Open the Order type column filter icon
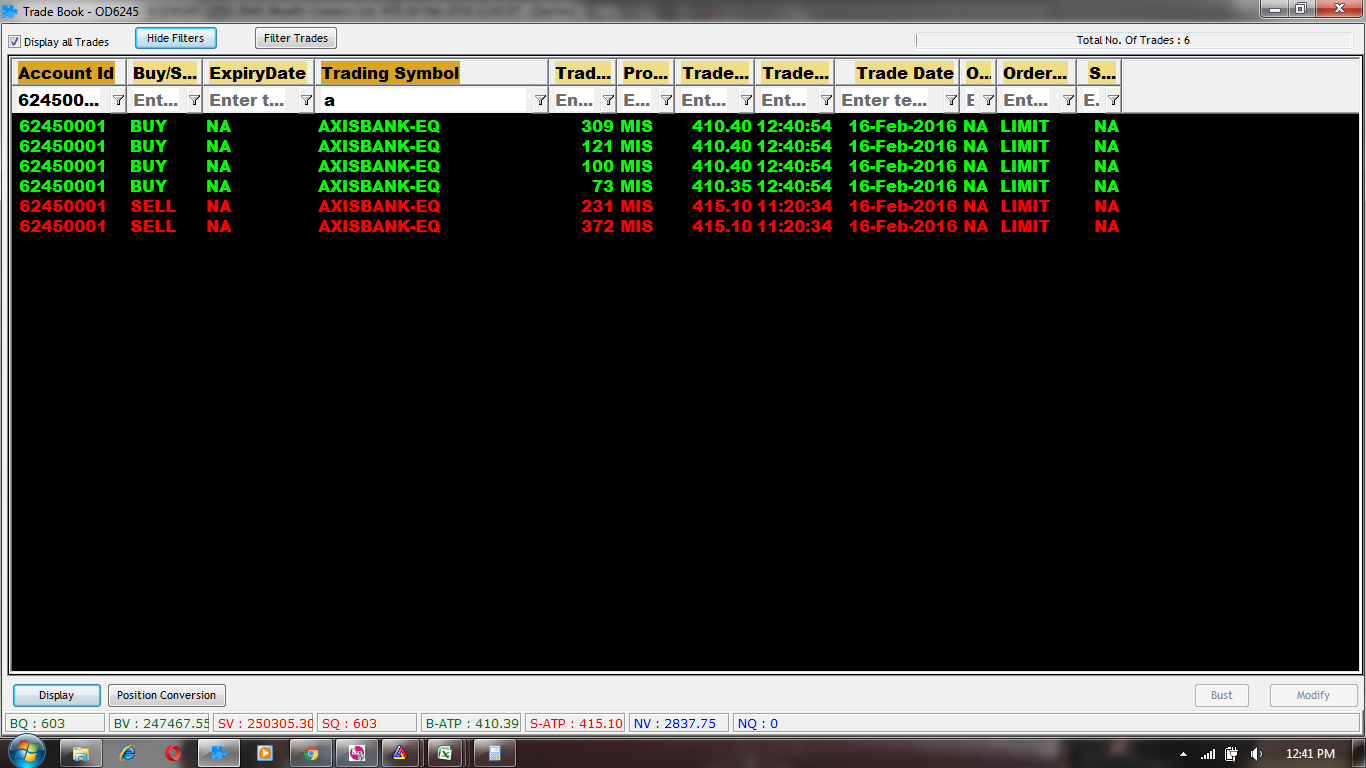The height and width of the screenshot is (768, 1366). click(x=1068, y=100)
